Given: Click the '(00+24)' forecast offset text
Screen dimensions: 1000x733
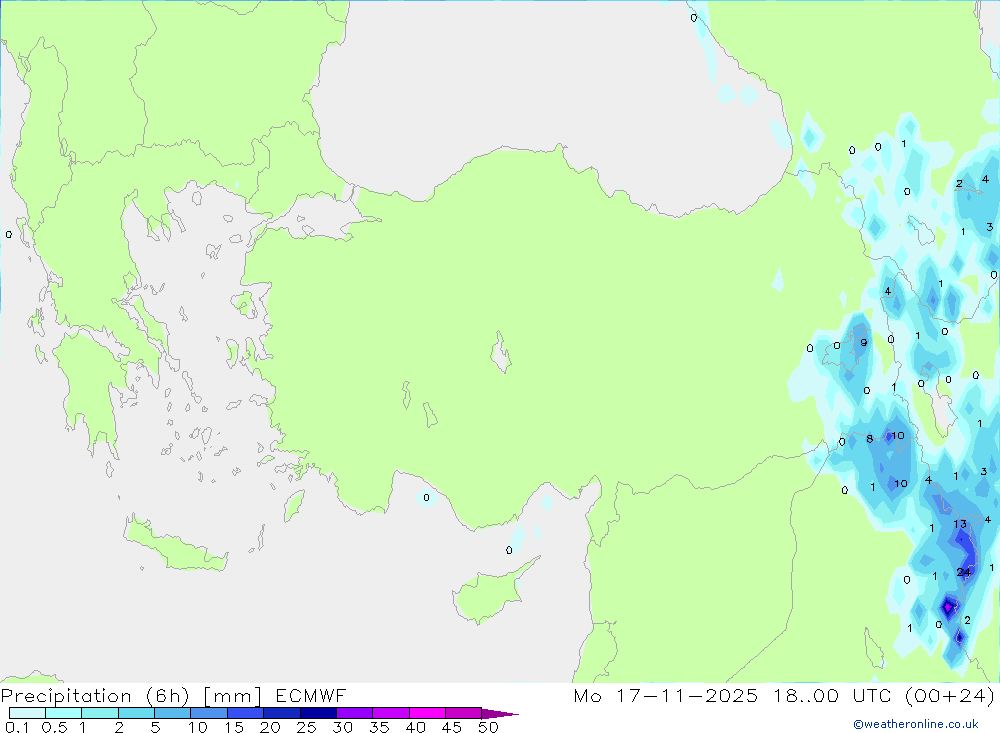Looking at the screenshot, I should (x=950, y=695).
